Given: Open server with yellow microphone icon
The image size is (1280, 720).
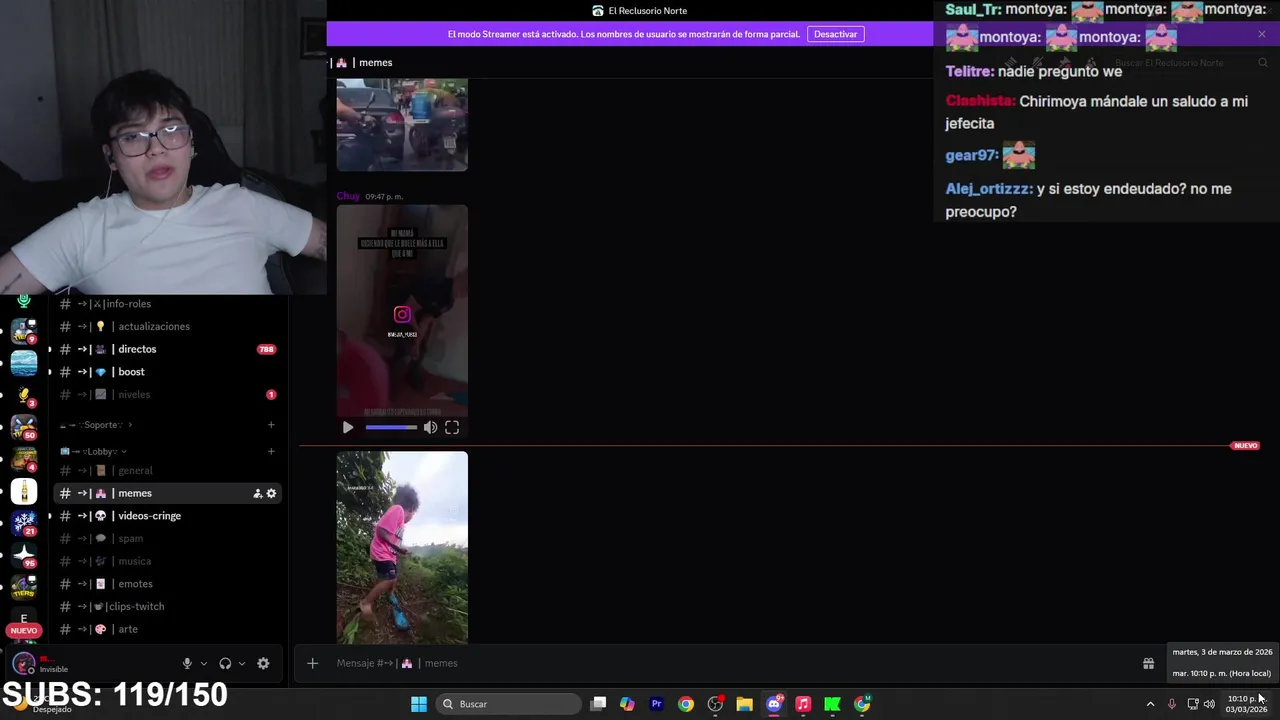Looking at the screenshot, I should tap(24, 395).
